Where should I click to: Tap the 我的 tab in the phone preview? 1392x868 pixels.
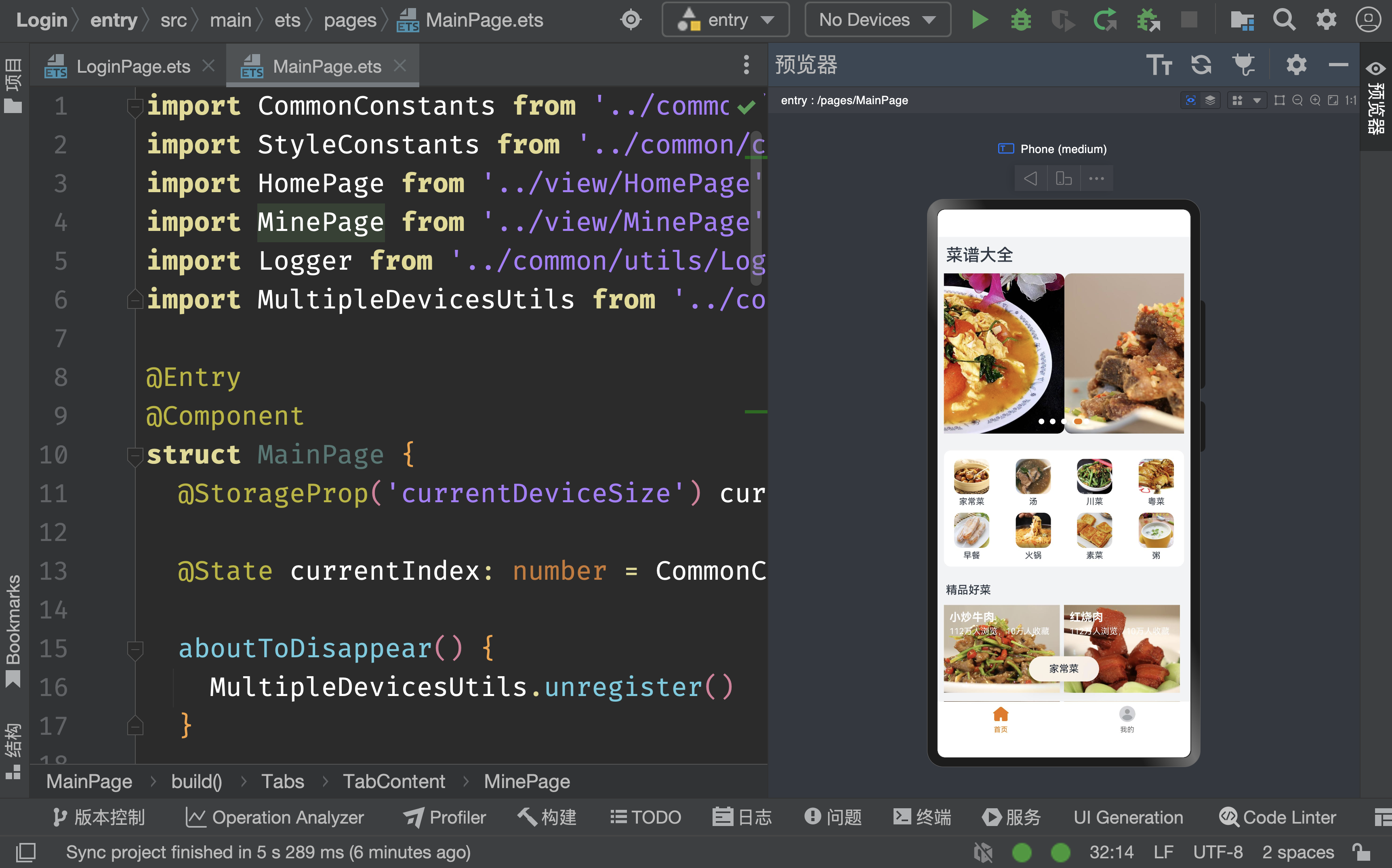coord(1127,719)
